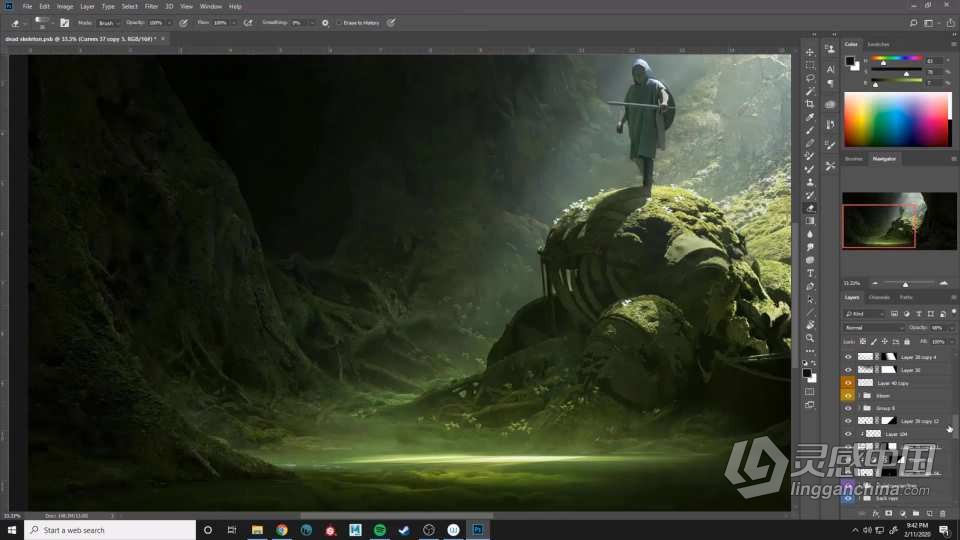Open Character panel A icon
Viewport: 960px width, 540px height.
point(830,69)
